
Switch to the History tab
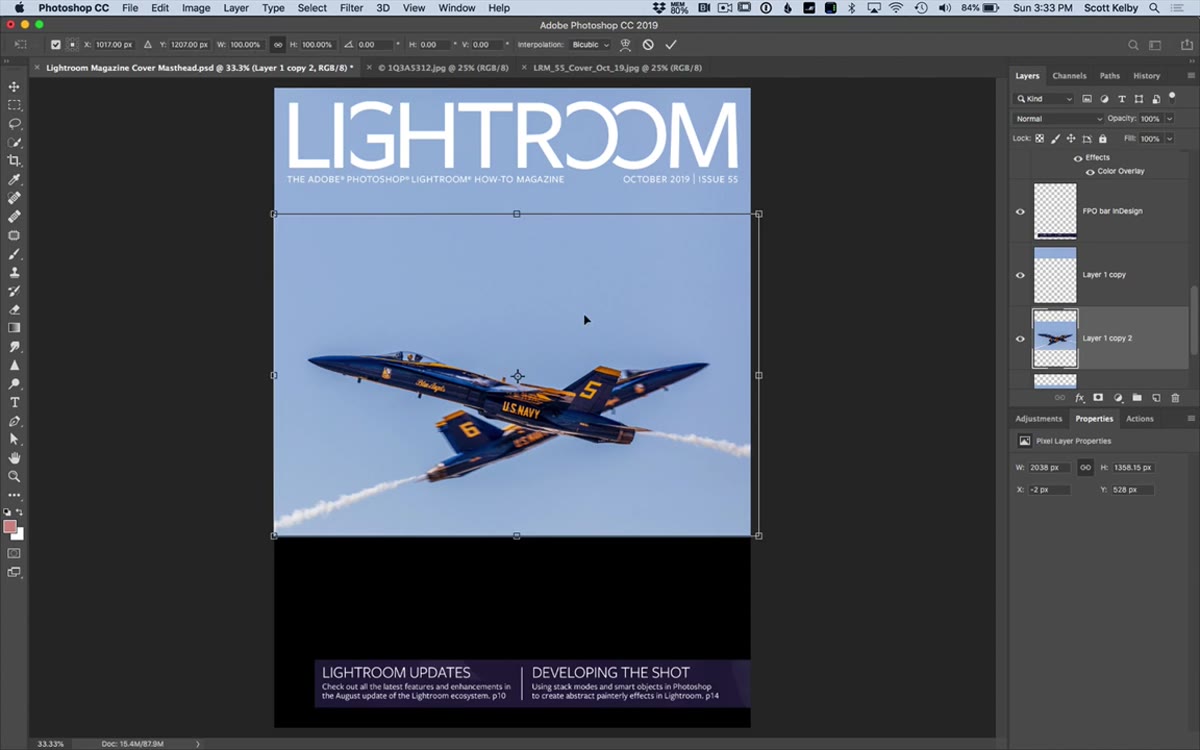(x=1146, y=76)
